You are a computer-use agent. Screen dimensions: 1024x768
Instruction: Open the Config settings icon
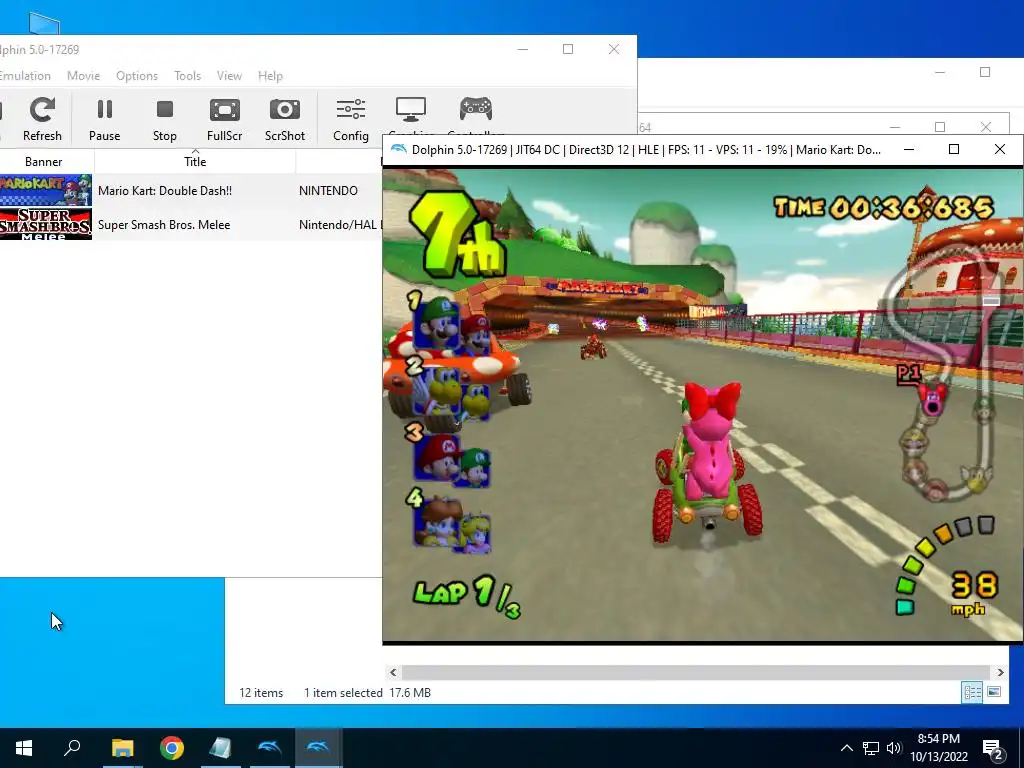[351, 119]
